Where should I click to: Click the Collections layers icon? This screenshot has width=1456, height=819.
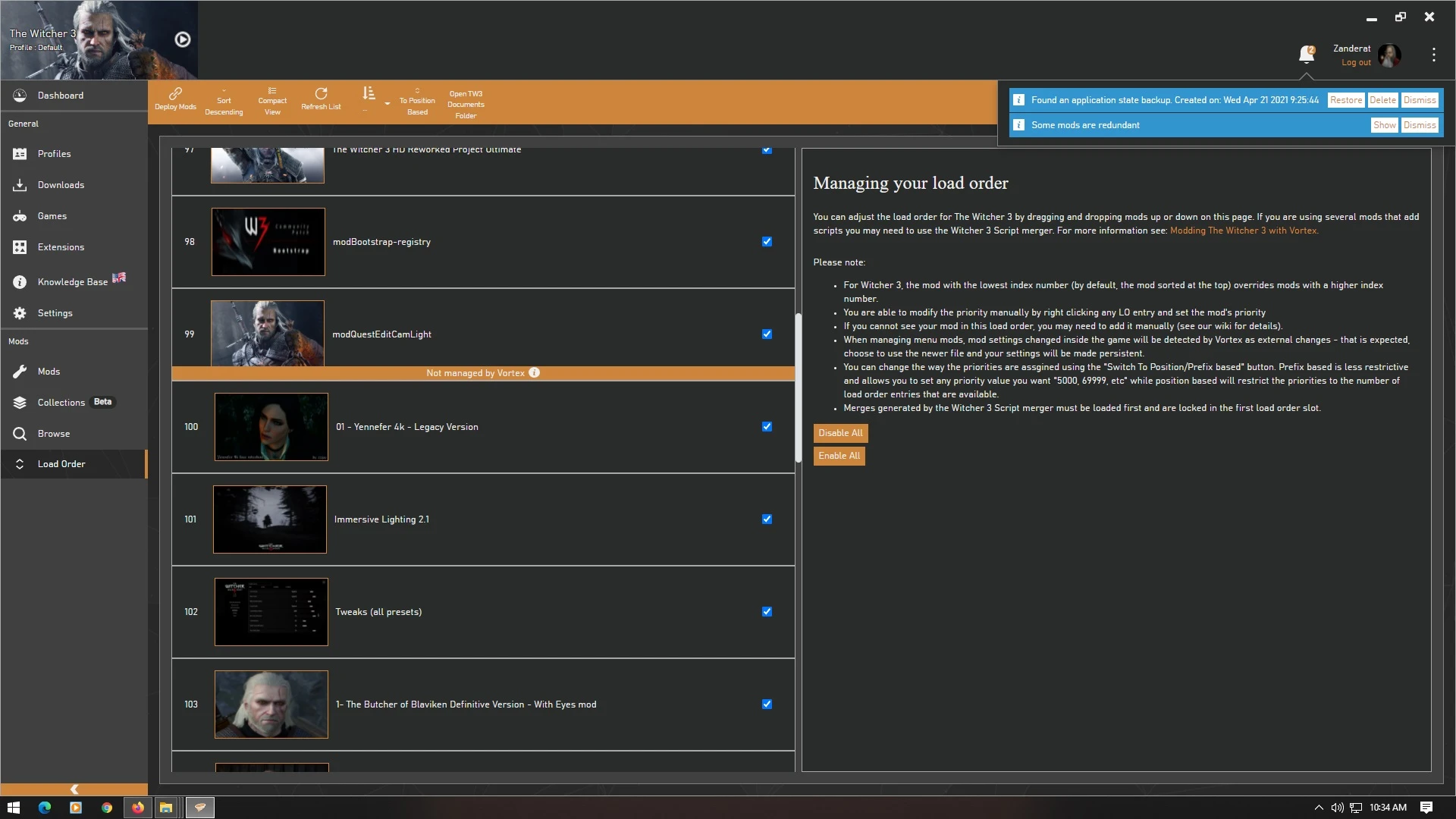tap(20, 403)
